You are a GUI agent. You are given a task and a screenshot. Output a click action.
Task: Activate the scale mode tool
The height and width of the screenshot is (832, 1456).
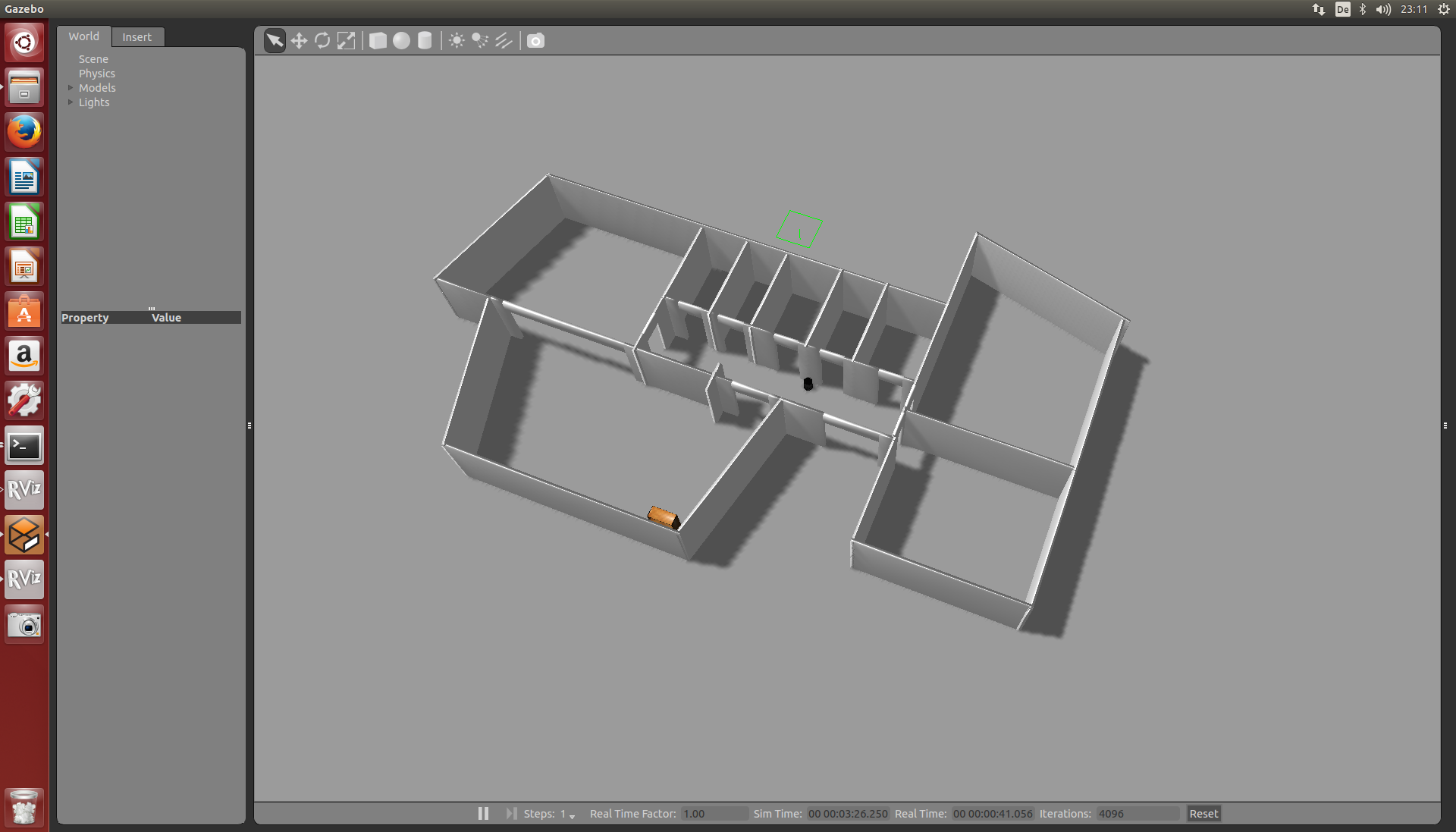(x=346, y=40)
